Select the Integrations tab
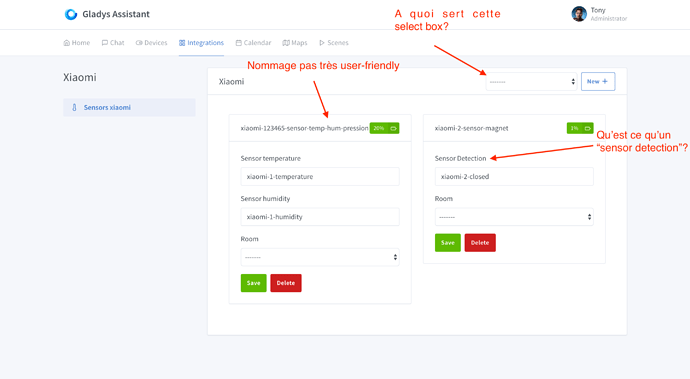The image size is (690, 379). click(201, 43)
